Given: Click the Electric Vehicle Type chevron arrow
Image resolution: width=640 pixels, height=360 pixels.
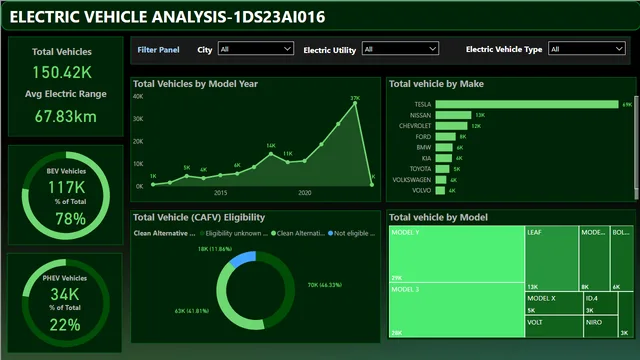Looking at the screenshot, I should point(619,49).
